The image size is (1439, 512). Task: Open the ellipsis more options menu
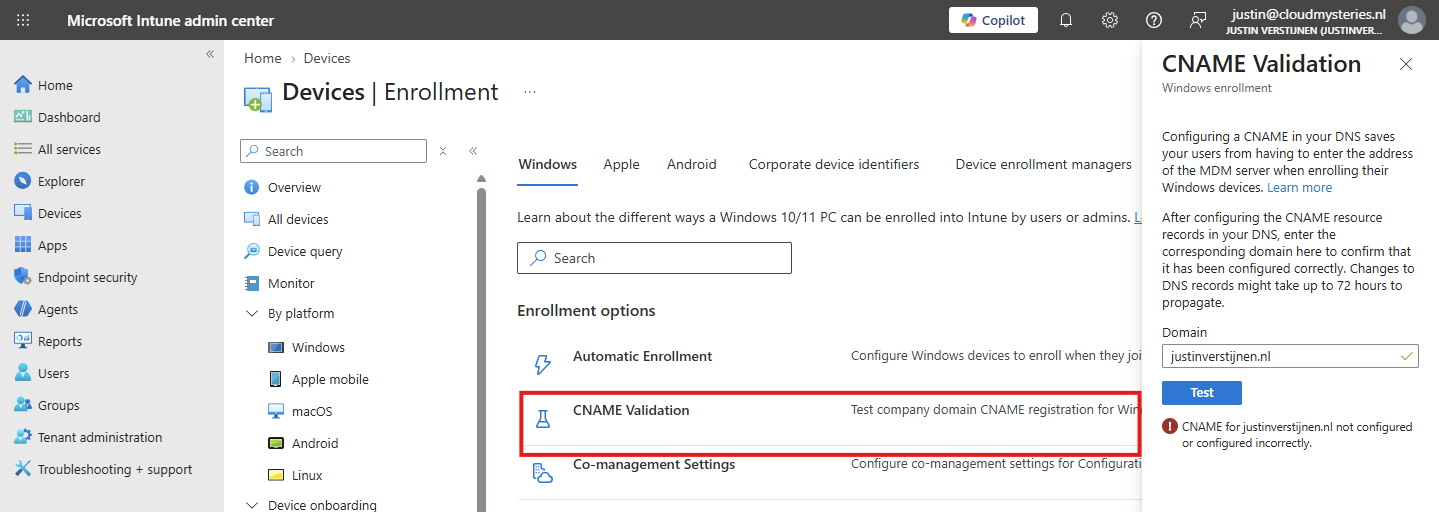pos(530,92)
